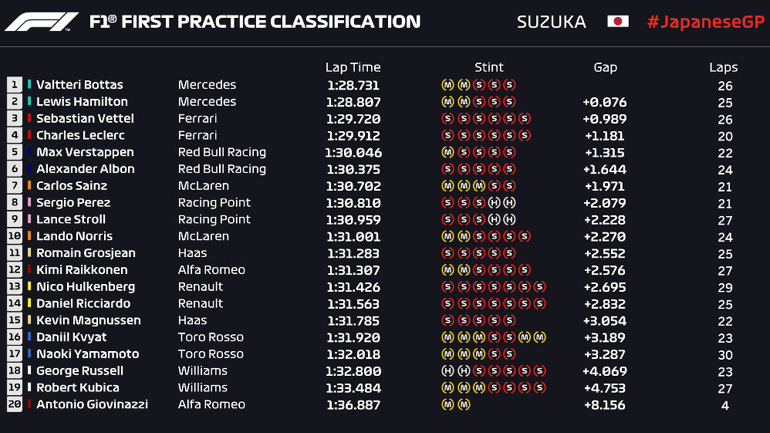Click Vettel's first soft tyre icon
770x433 pixels.
[x=447, y=119]
